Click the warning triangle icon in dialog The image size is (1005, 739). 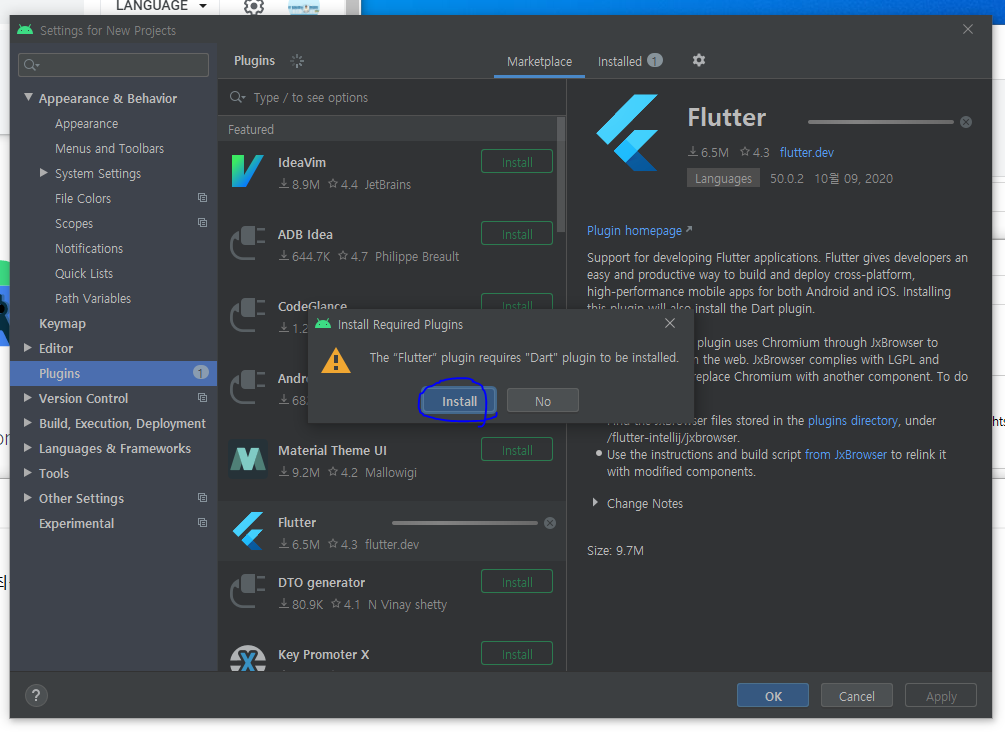click(x=335, y=361)
